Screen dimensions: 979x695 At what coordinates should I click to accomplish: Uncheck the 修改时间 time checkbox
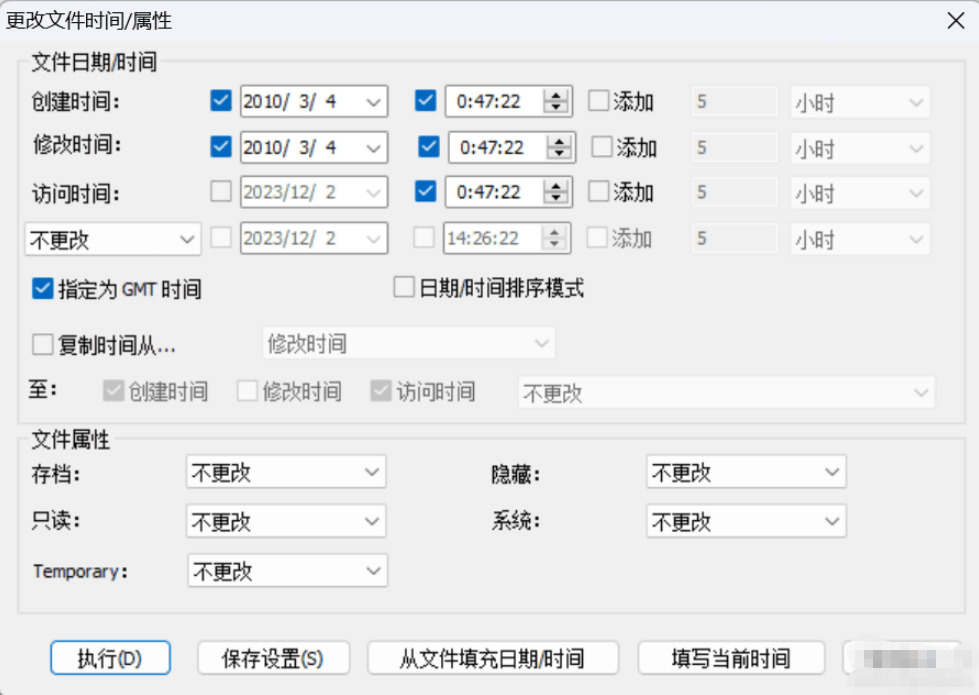pos(428,147)
